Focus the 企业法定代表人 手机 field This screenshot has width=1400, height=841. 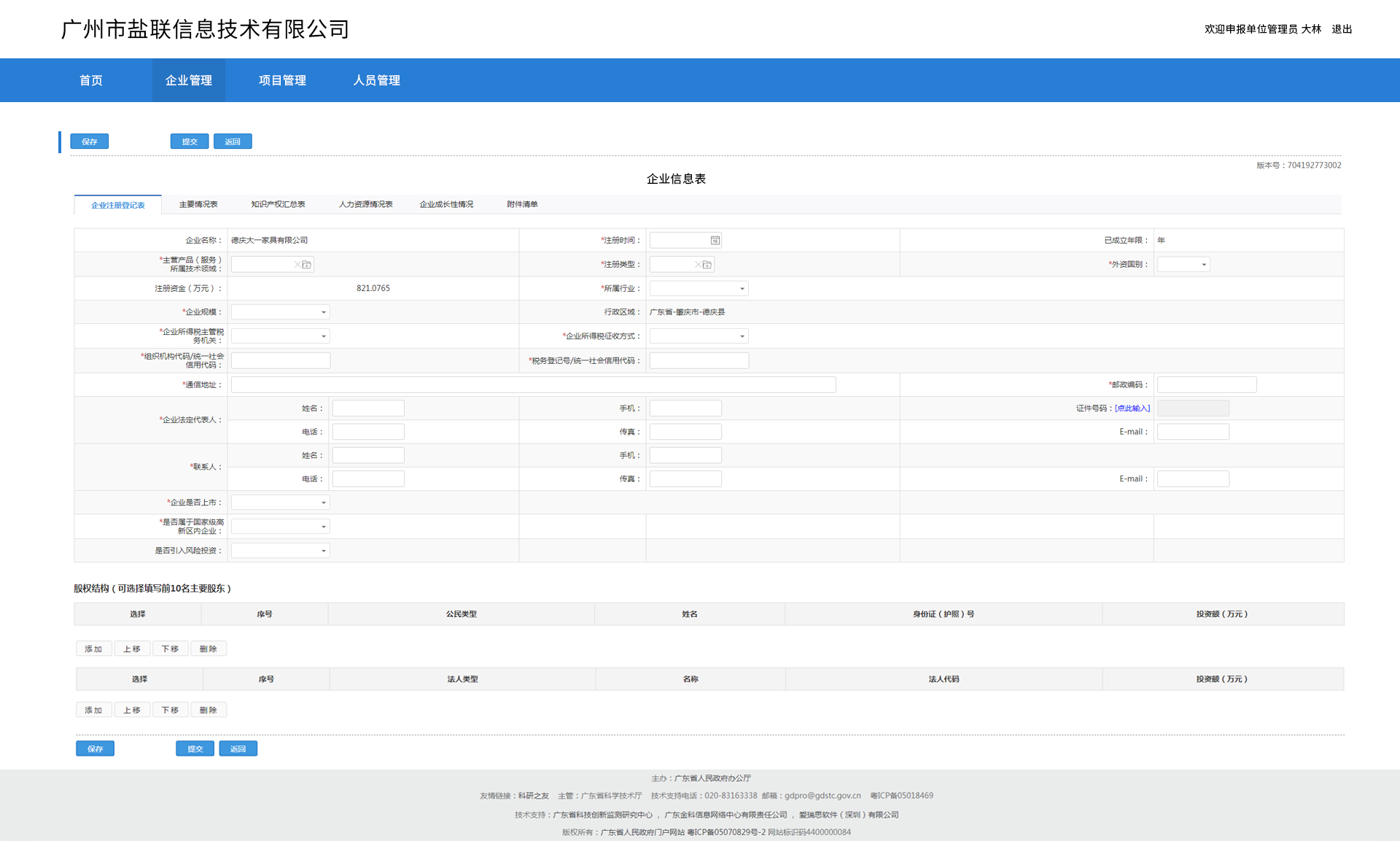tap(685, 408)
